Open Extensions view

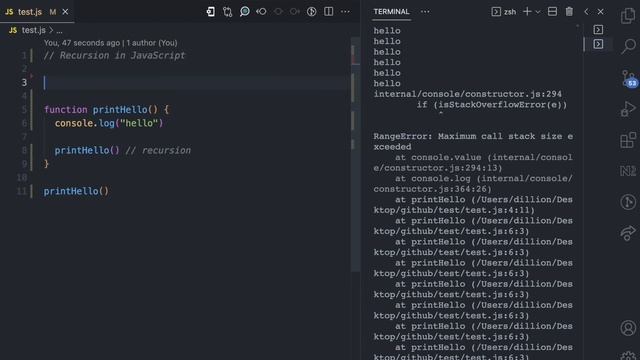click(628, 140)
